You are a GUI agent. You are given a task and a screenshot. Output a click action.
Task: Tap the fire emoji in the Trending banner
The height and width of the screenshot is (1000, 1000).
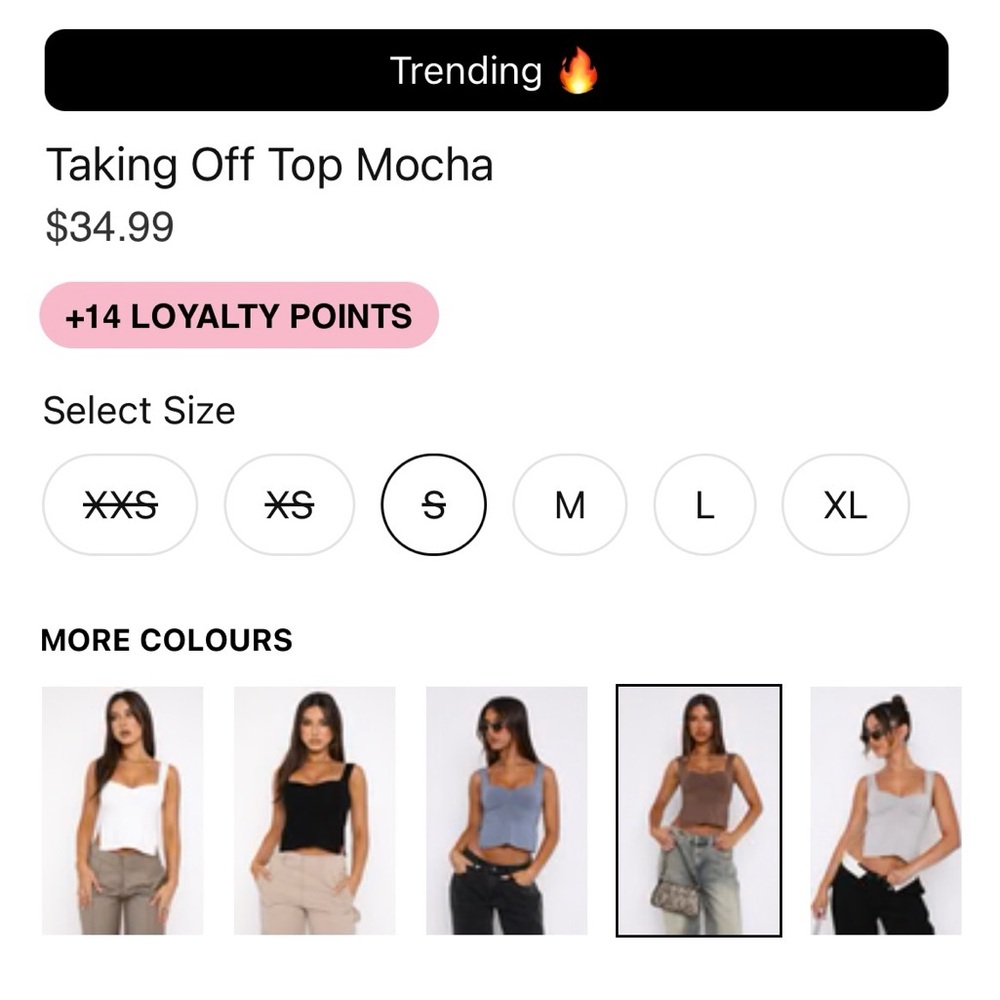[x=578, y=70]
